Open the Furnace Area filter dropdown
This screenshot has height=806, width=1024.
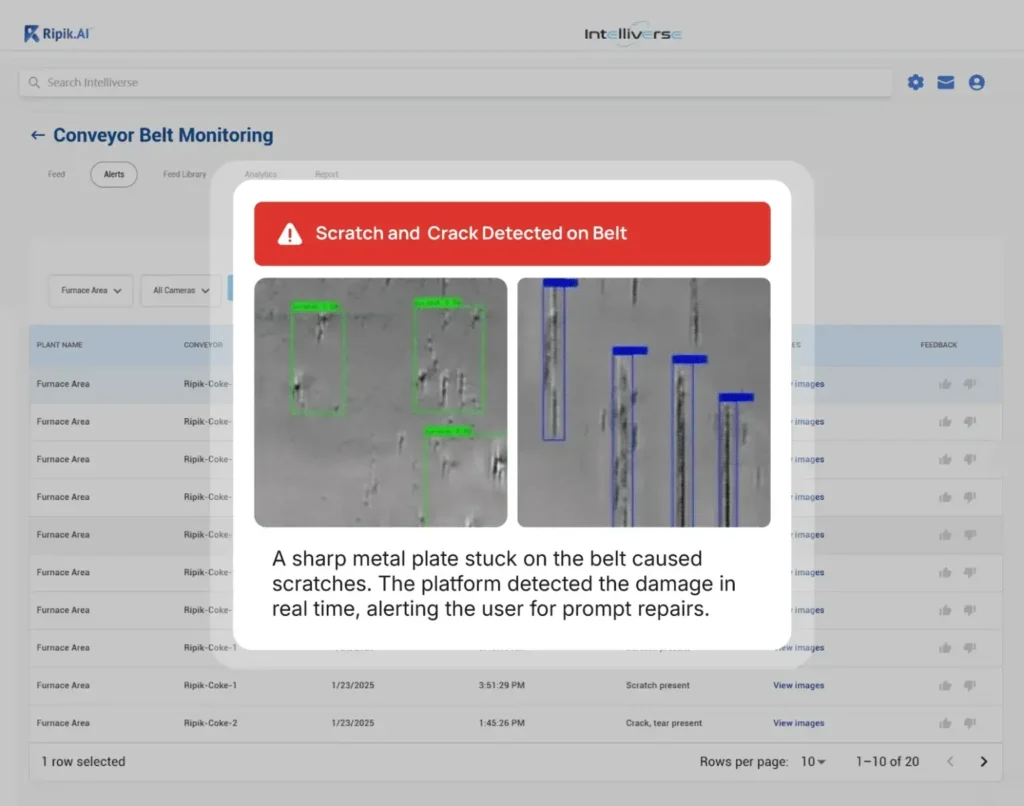coord(90,290)
